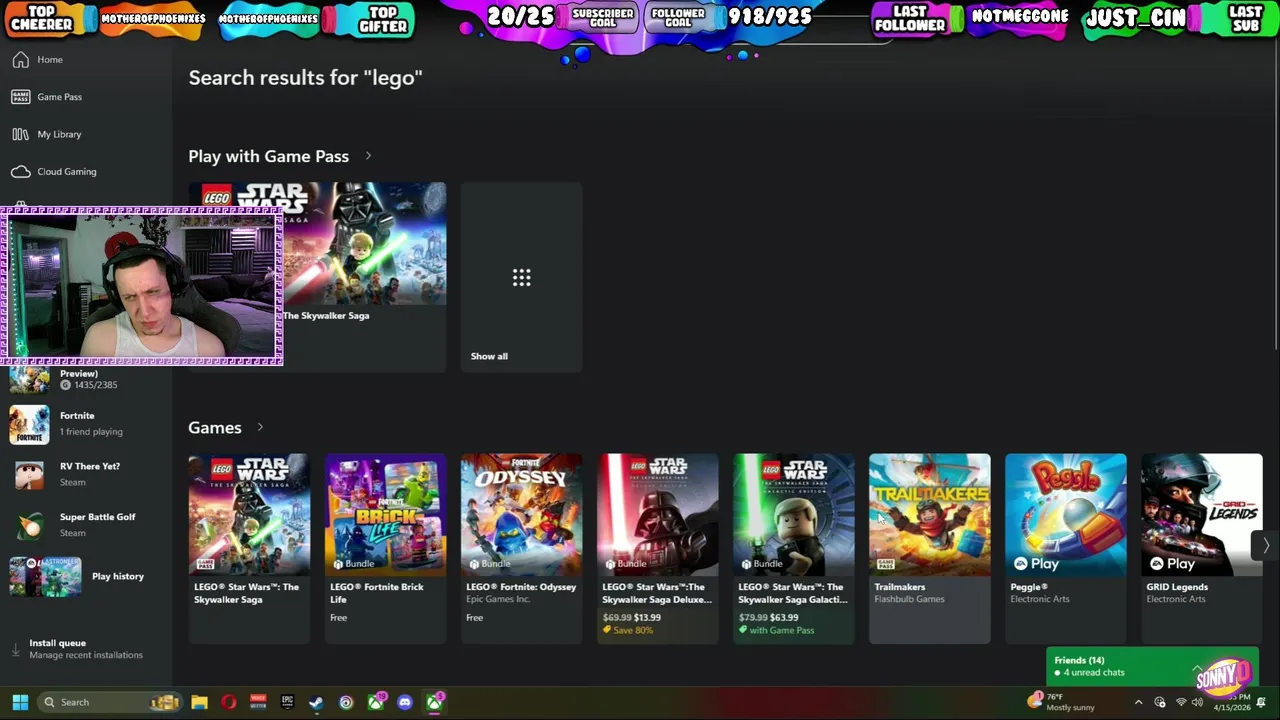Click the taskbar Search box

(110, 702)
